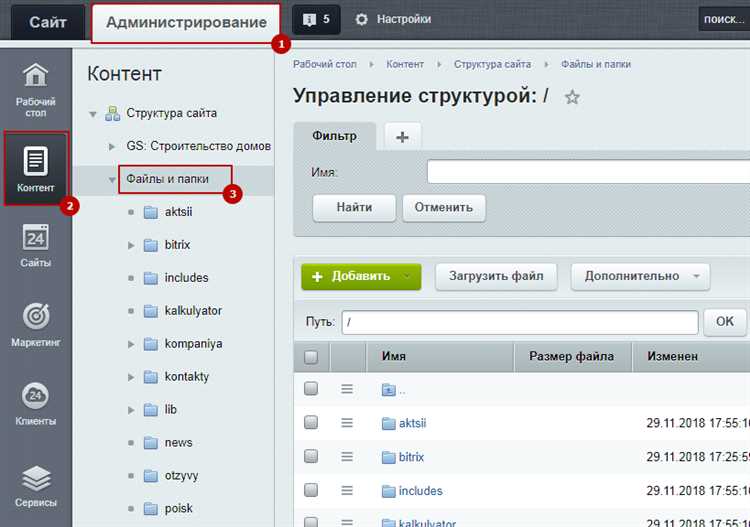
Task: Open includes folder link in table
Action: 420,491
